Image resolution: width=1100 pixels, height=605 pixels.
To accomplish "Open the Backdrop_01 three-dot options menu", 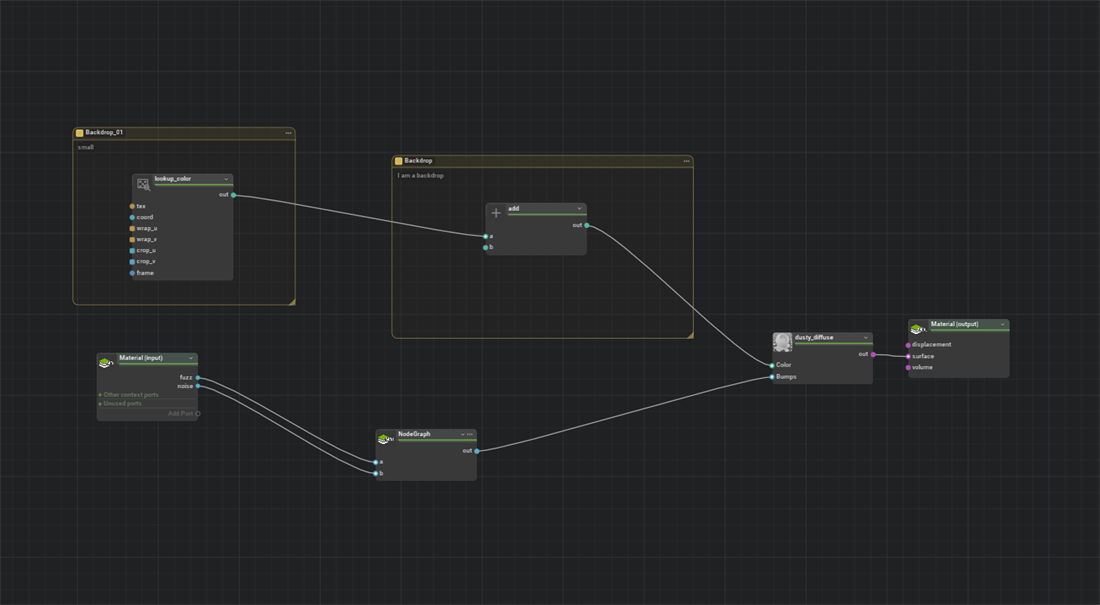I will (x=288, y=133).
